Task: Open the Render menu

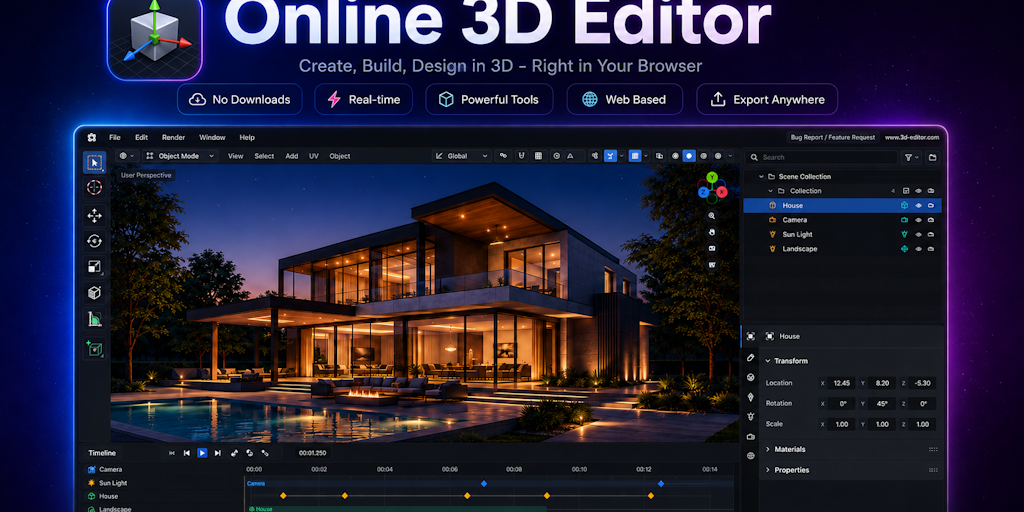Action: [174, 138]
